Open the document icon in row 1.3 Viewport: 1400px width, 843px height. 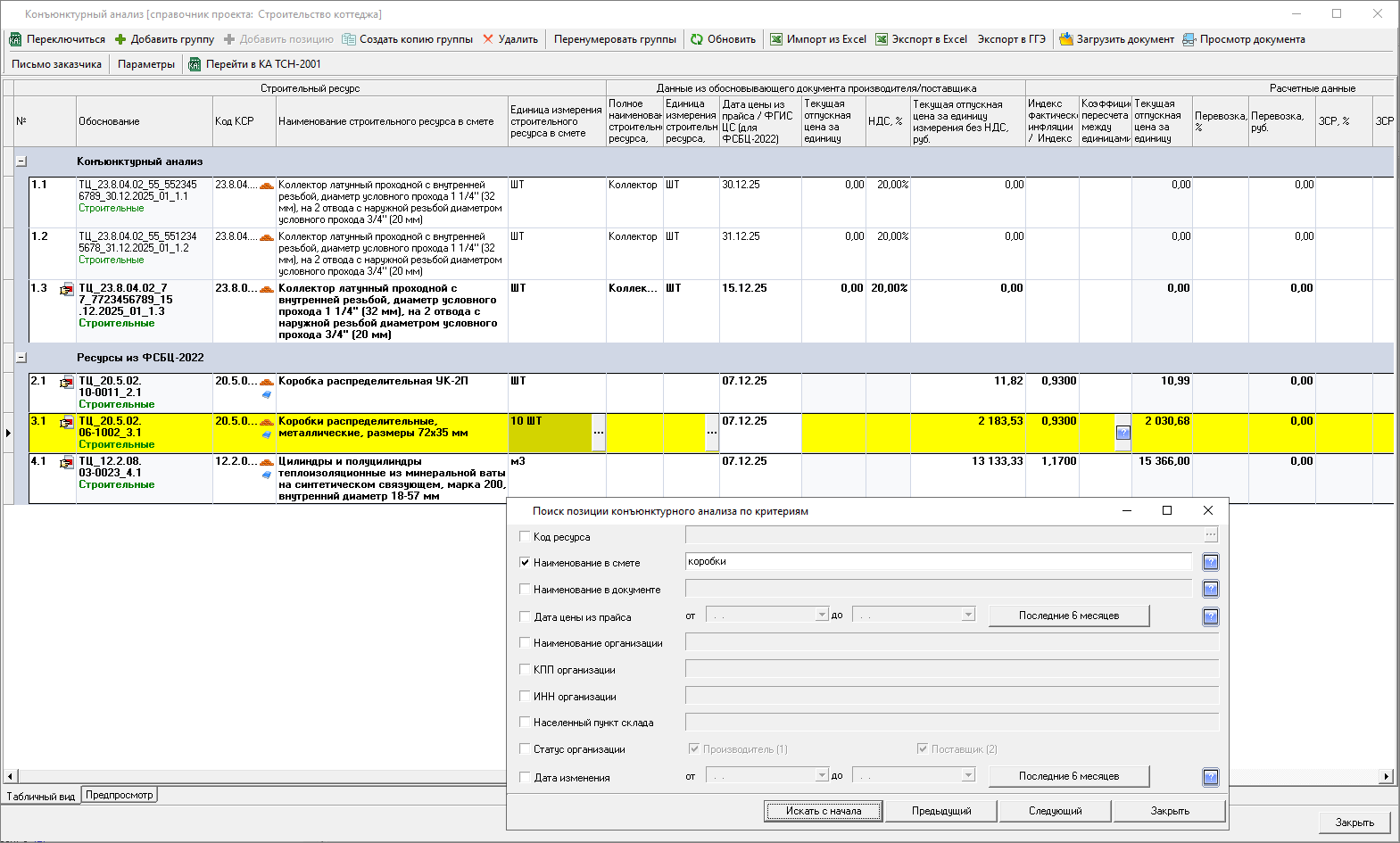click(x=67, y=289)
